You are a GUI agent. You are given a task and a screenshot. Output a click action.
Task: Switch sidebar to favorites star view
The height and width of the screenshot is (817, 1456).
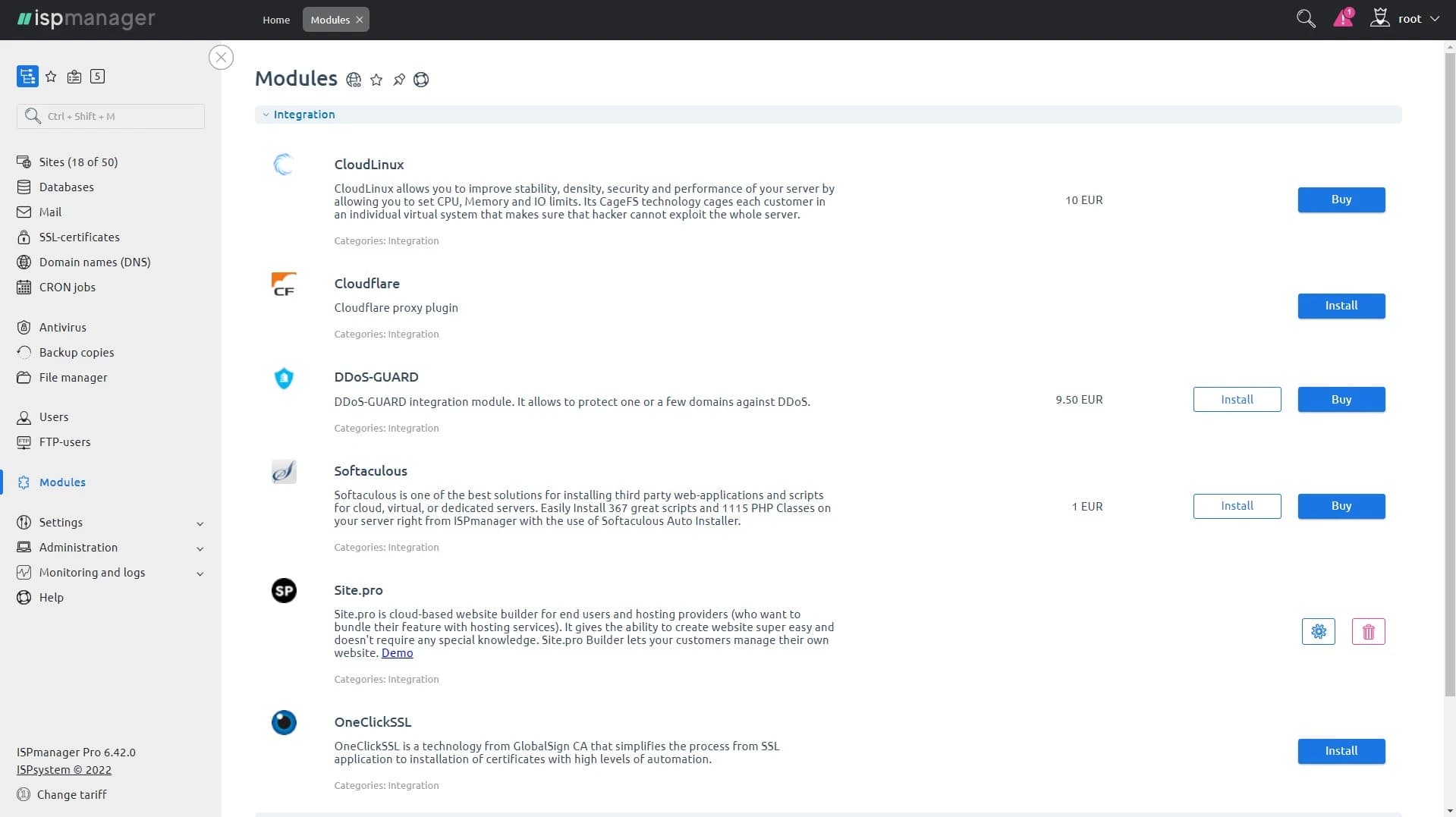click(x=51, y=77)
